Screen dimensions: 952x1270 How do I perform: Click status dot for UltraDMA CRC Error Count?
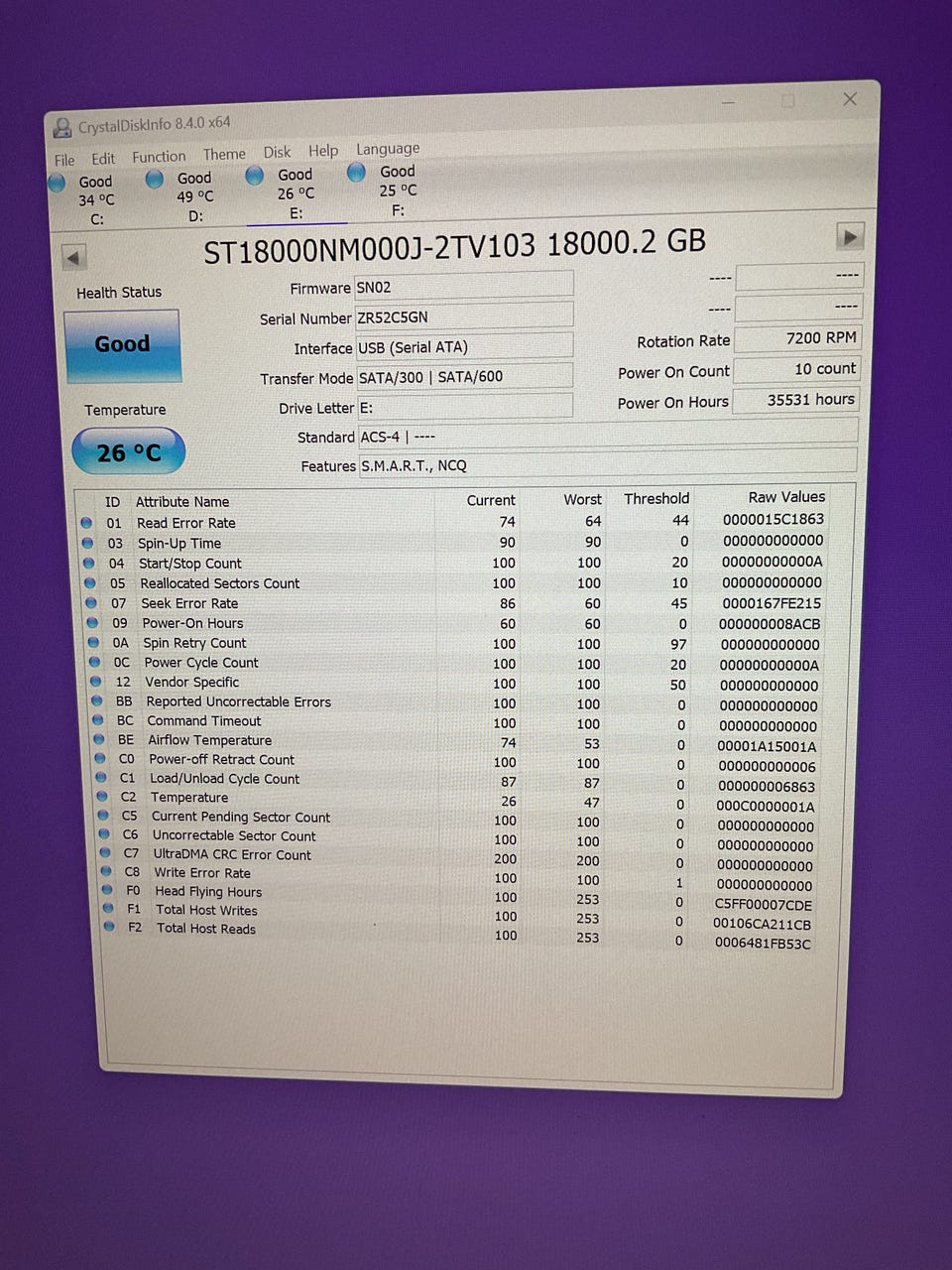point(105,853)
